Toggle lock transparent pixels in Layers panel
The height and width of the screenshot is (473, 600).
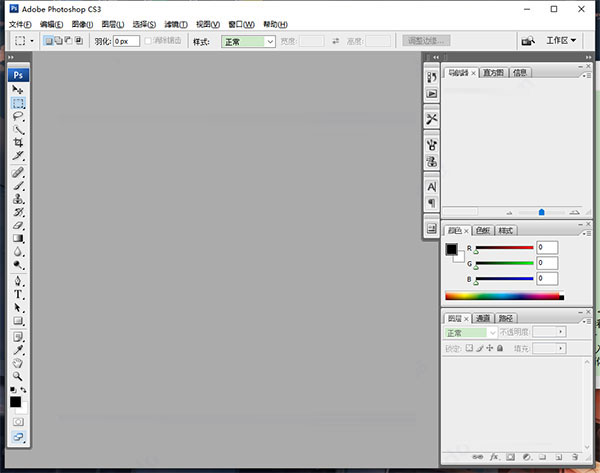[469, 348]
